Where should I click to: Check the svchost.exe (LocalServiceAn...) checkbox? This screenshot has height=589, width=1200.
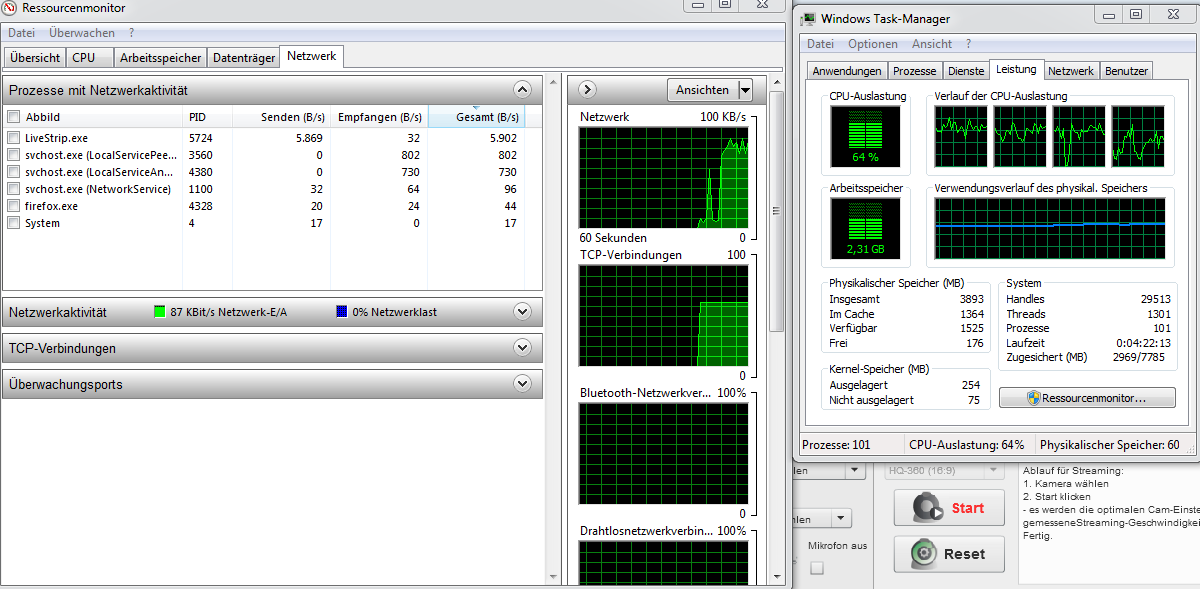coord(13,172)
